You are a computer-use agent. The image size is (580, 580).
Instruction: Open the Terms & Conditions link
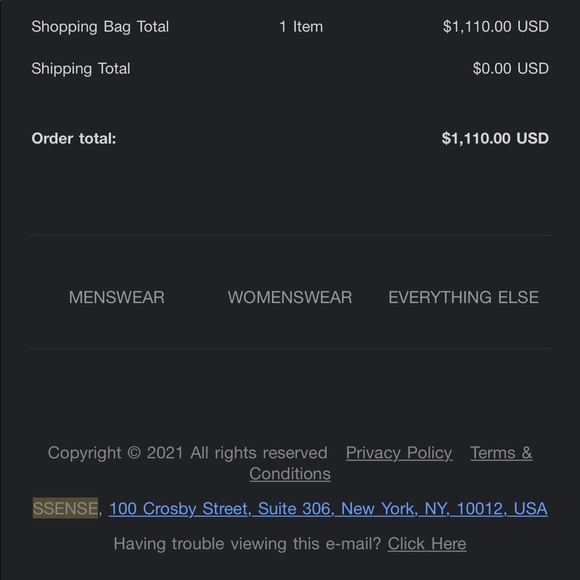coord(501,453)
